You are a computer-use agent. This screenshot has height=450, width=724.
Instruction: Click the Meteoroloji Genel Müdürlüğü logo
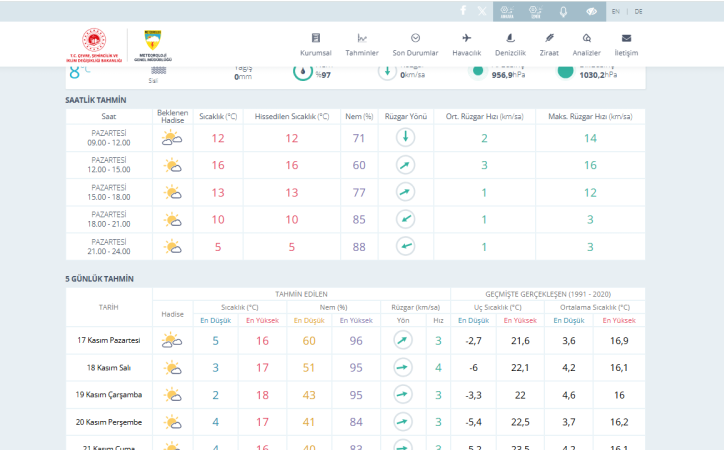tap(155, 45)
